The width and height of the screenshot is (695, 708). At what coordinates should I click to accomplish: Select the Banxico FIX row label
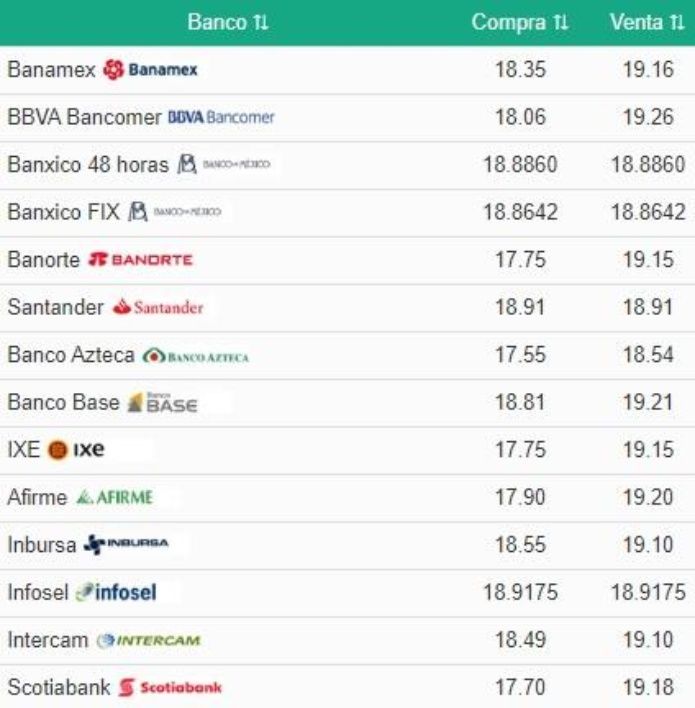tap(64, 212)
